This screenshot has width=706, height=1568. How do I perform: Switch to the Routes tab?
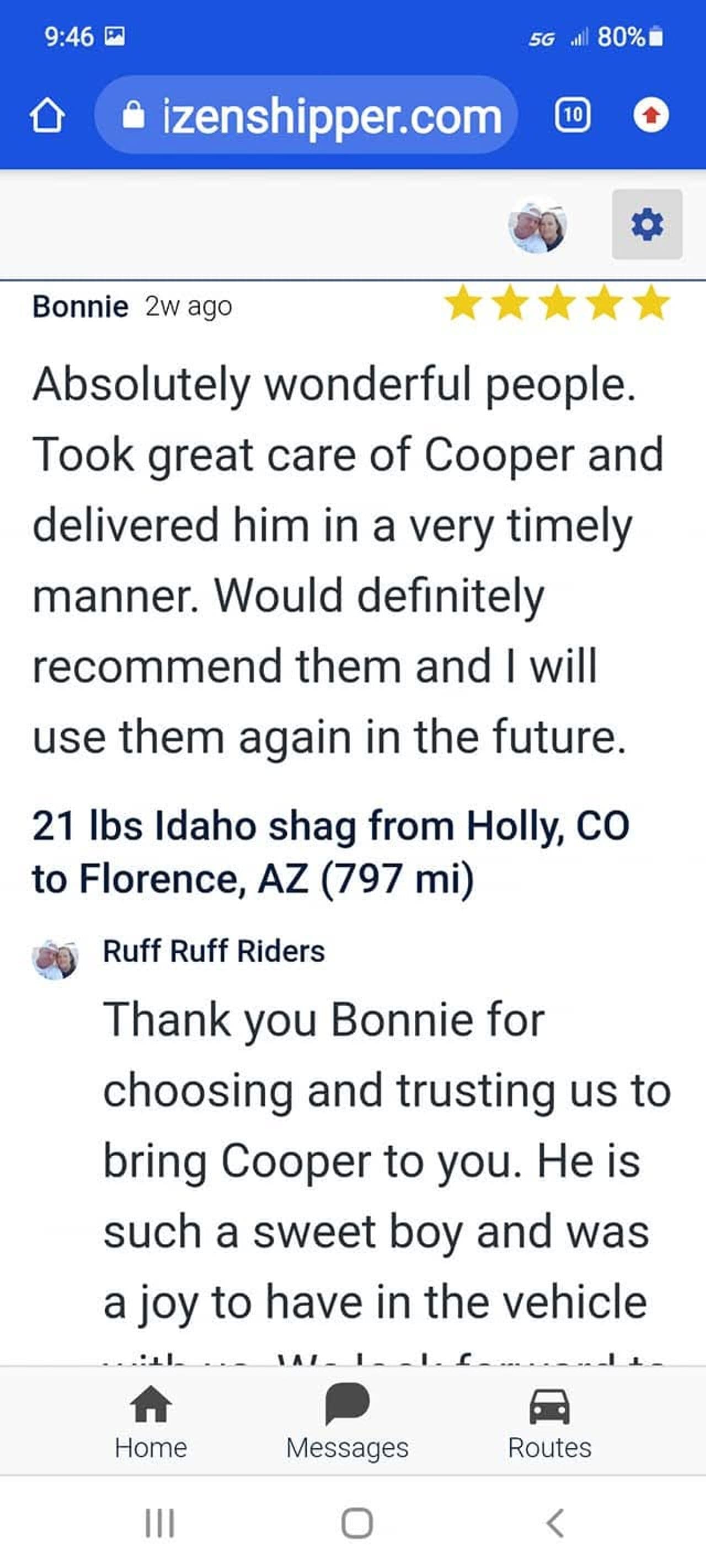[x=549, y=1422]
